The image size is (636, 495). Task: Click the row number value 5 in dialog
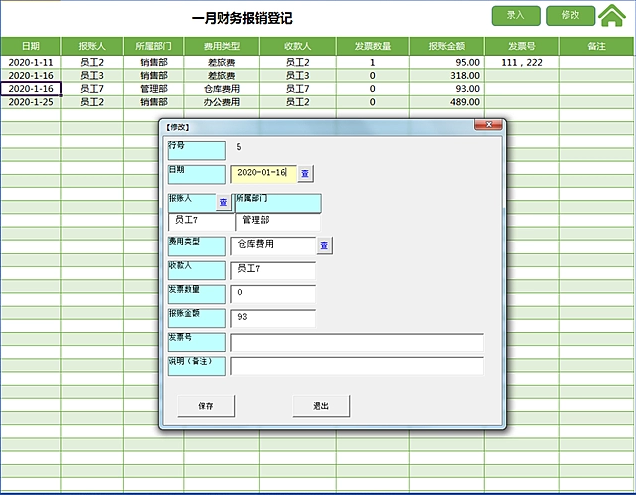239,147
